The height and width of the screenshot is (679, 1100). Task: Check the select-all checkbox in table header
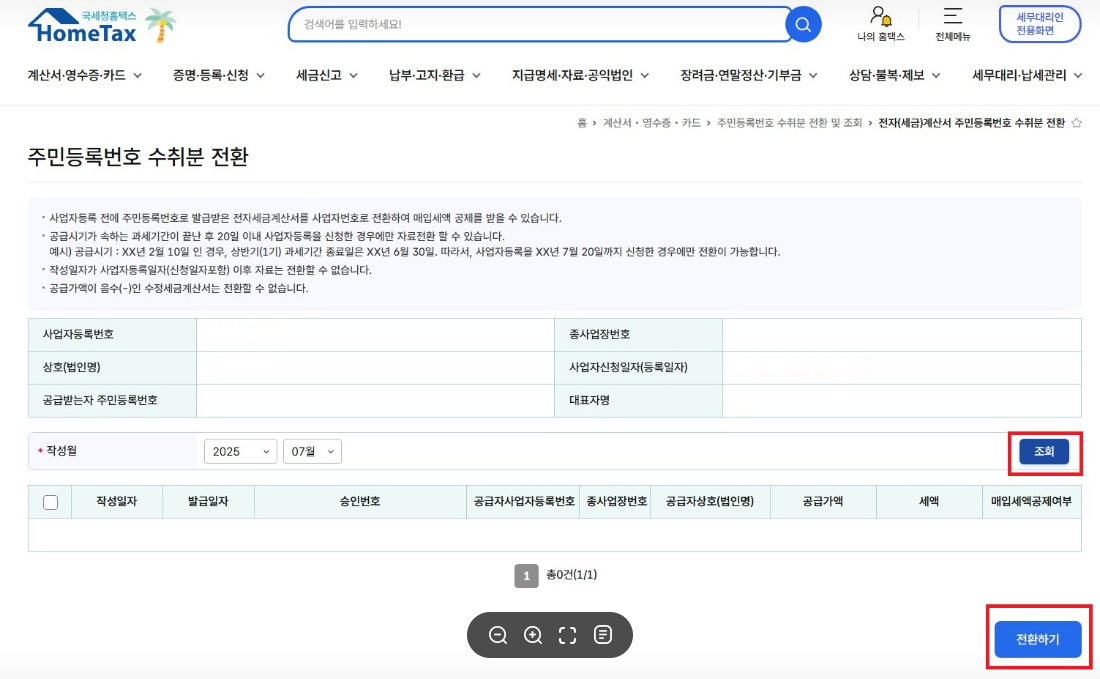(x=50, y=502)
